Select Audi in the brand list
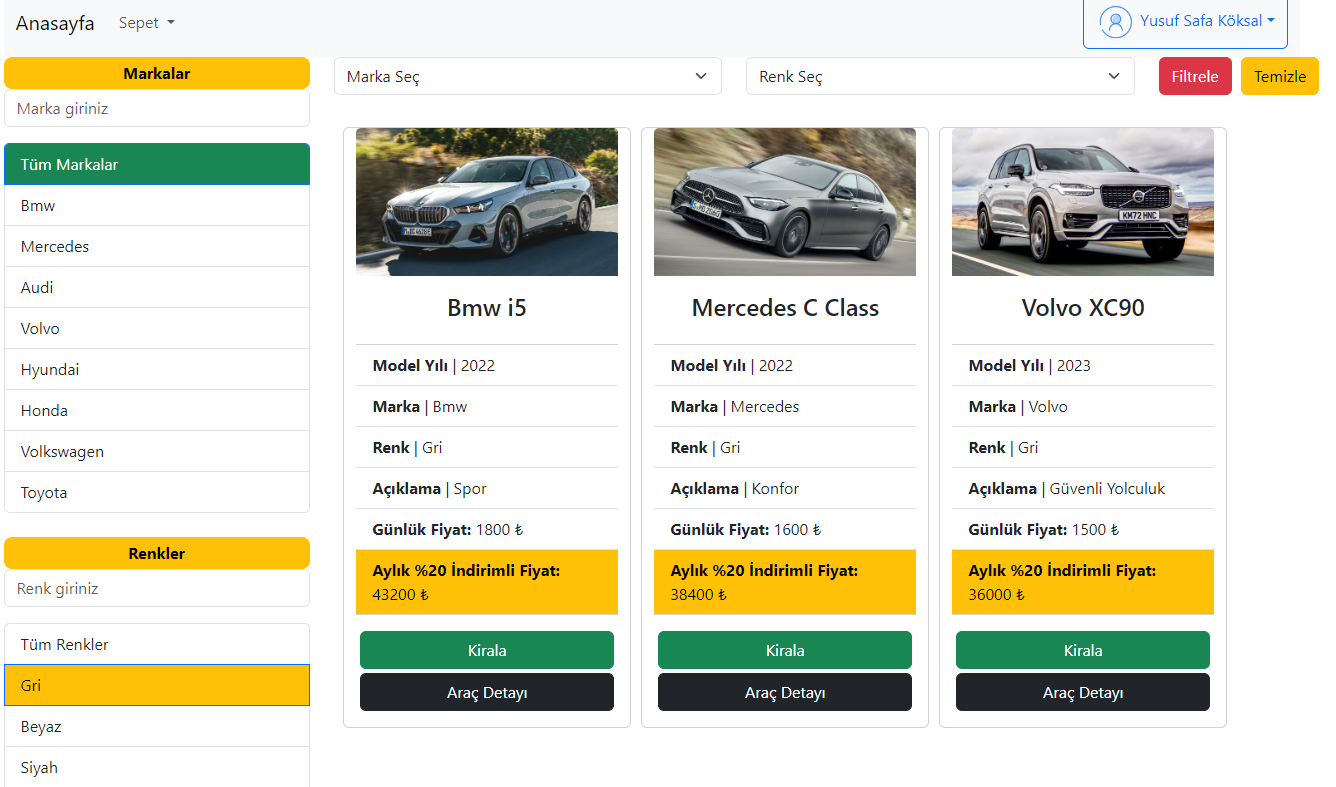 (x=157, y=287)
